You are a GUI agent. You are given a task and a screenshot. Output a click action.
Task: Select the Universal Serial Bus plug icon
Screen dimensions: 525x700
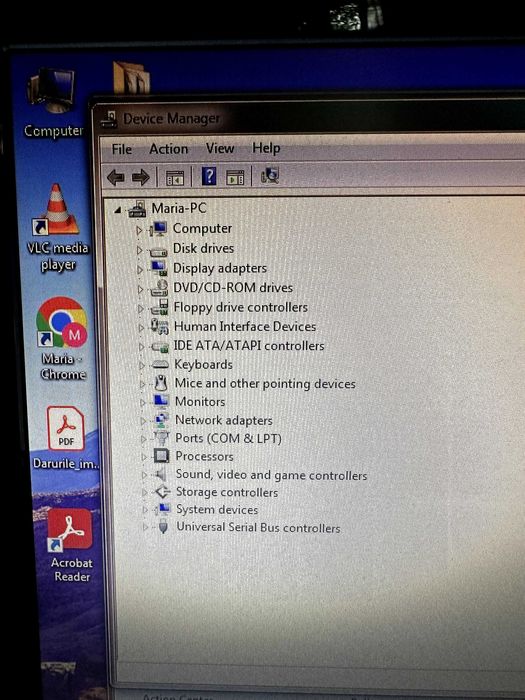[x=163, y=527]
